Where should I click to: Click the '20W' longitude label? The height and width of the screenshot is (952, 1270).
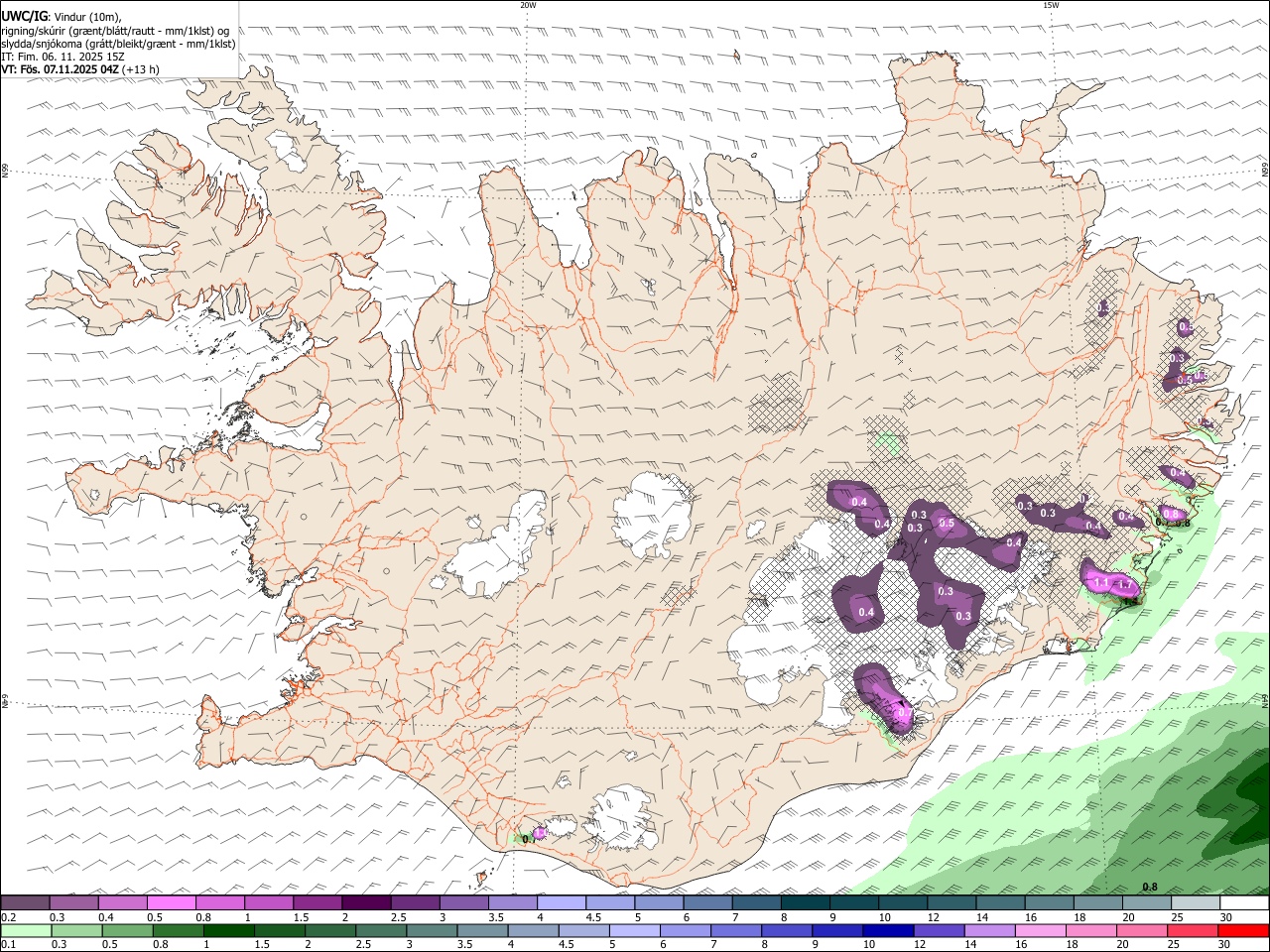point(528,5)
